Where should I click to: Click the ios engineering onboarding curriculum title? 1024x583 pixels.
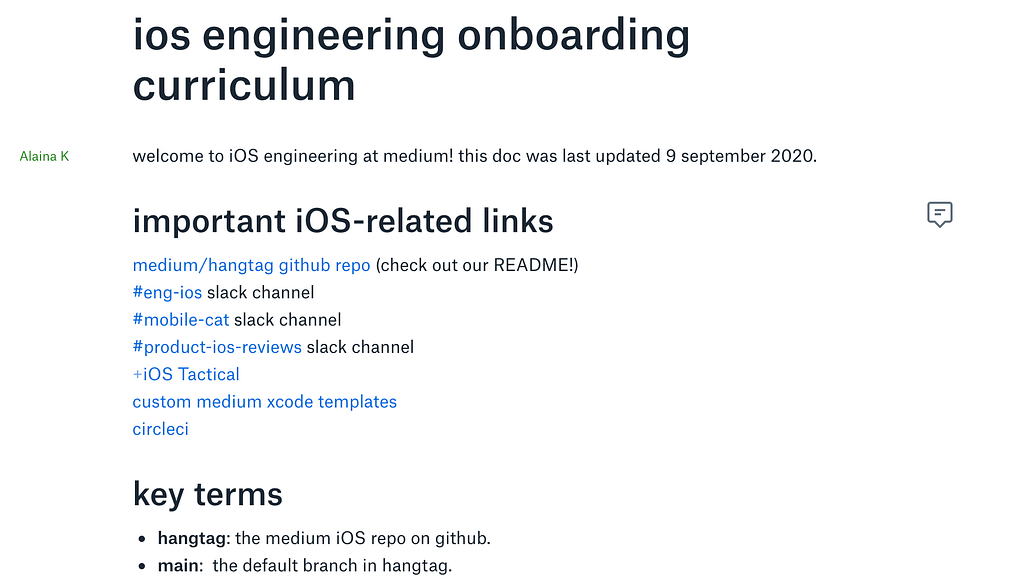coord(411,60)
